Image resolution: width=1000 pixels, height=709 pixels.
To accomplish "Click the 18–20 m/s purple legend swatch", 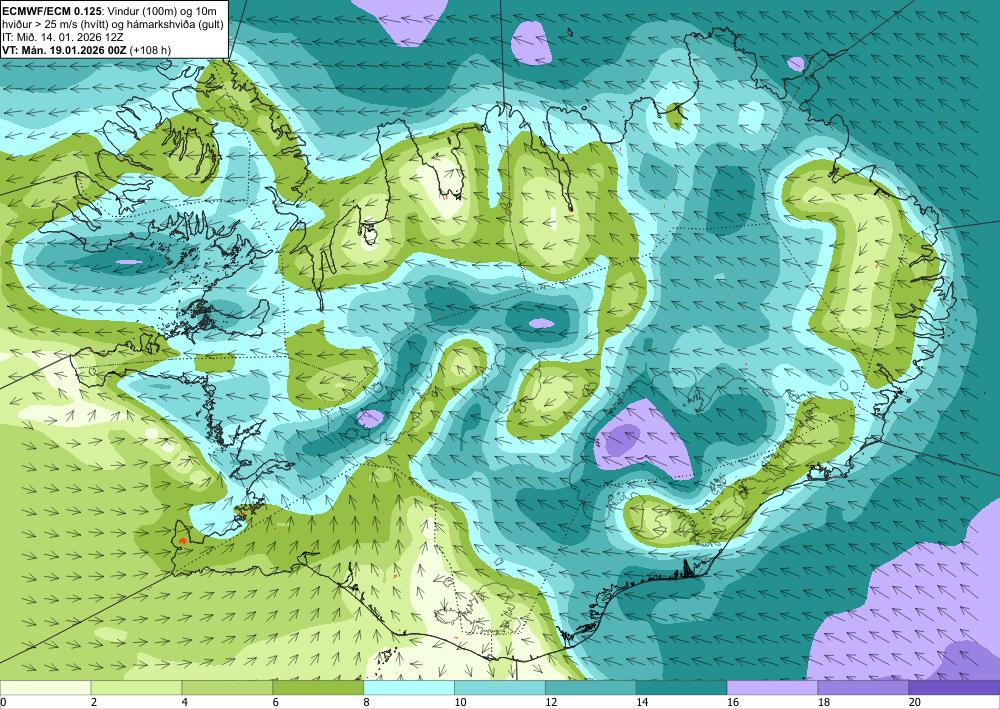I will click(863, 687).
